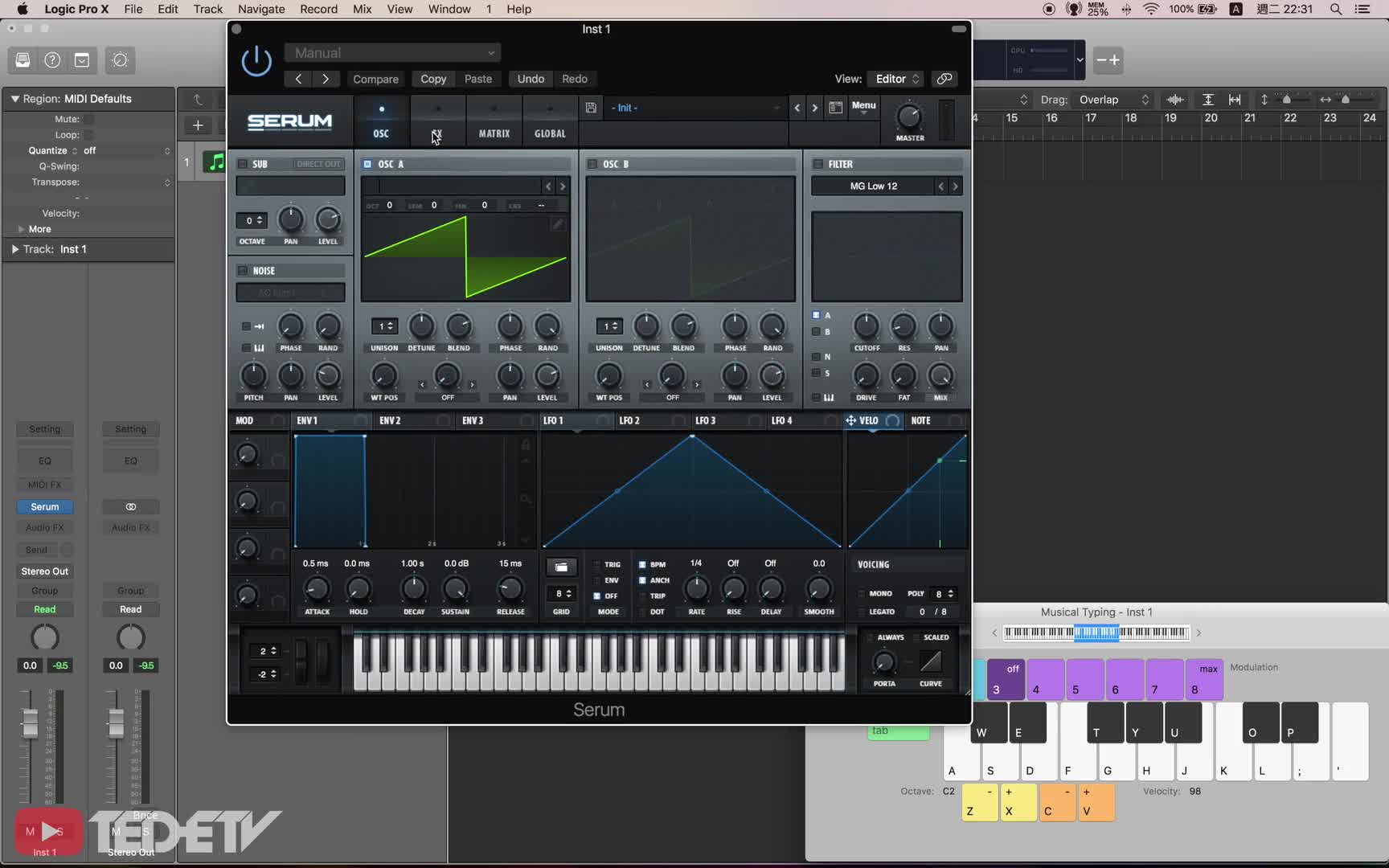
Task: Open the Manual preset dropdown
Action: pyautogui.click(x=392, y=53)
